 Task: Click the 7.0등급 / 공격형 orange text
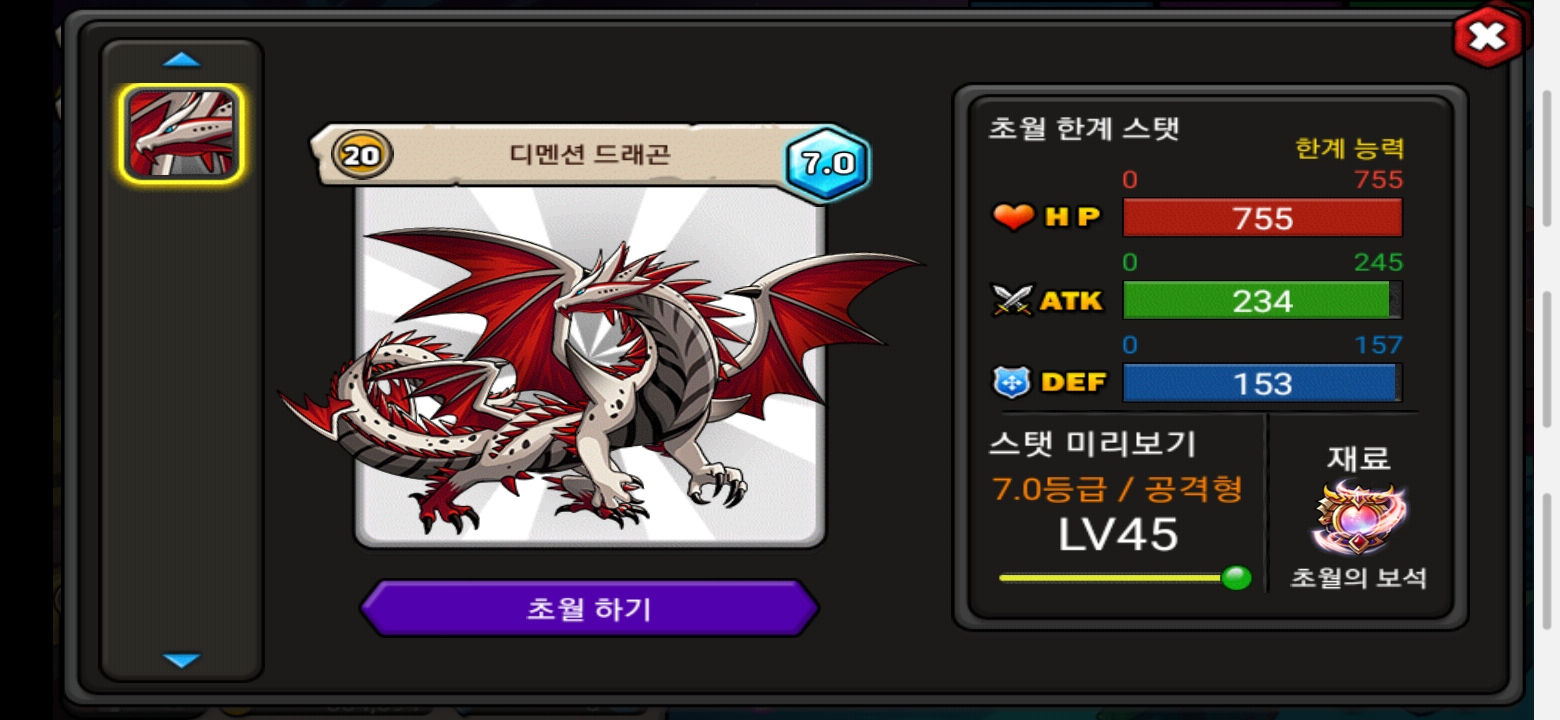click(1118, 489)
